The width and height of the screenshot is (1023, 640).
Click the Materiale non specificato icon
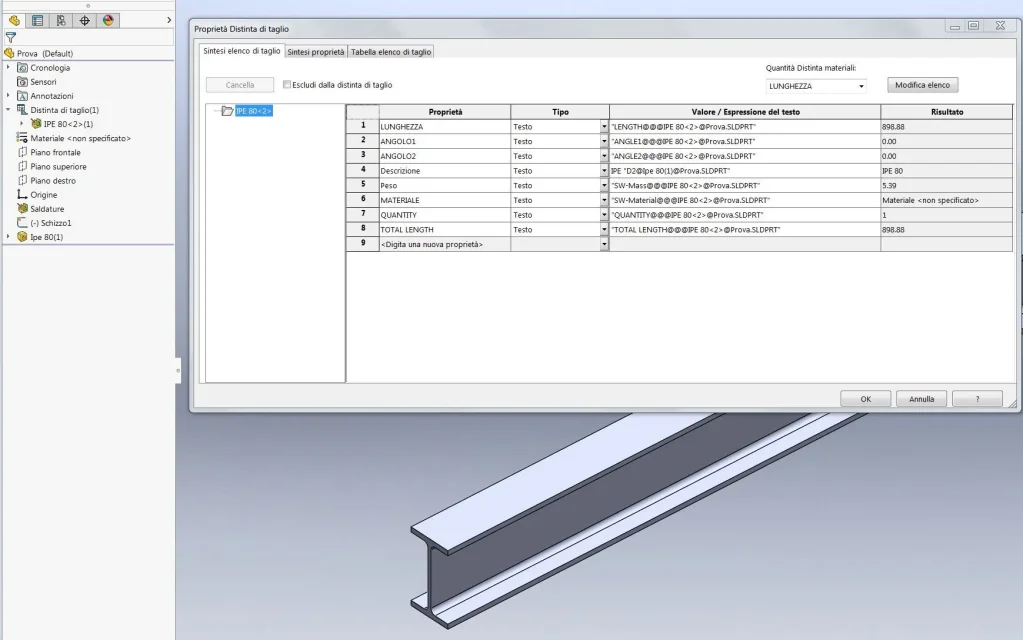pyautogui.click(x=22, y=138)
